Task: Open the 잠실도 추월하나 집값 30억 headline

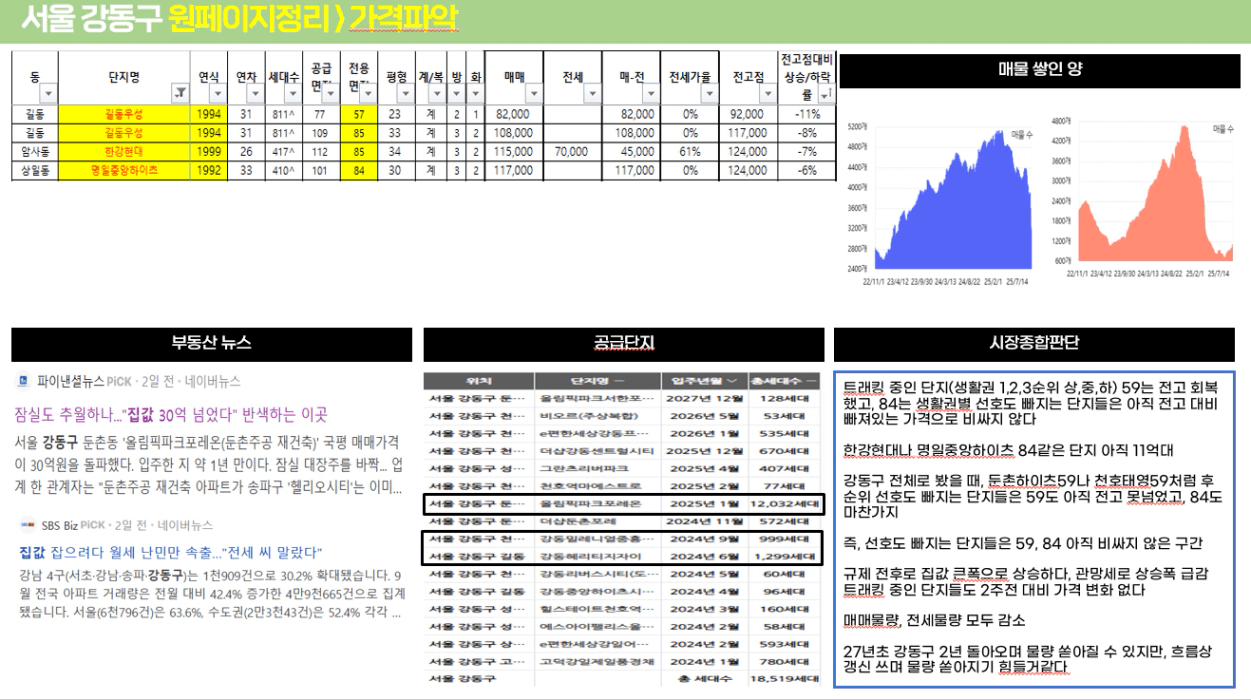Action: (x=171, y=415)
